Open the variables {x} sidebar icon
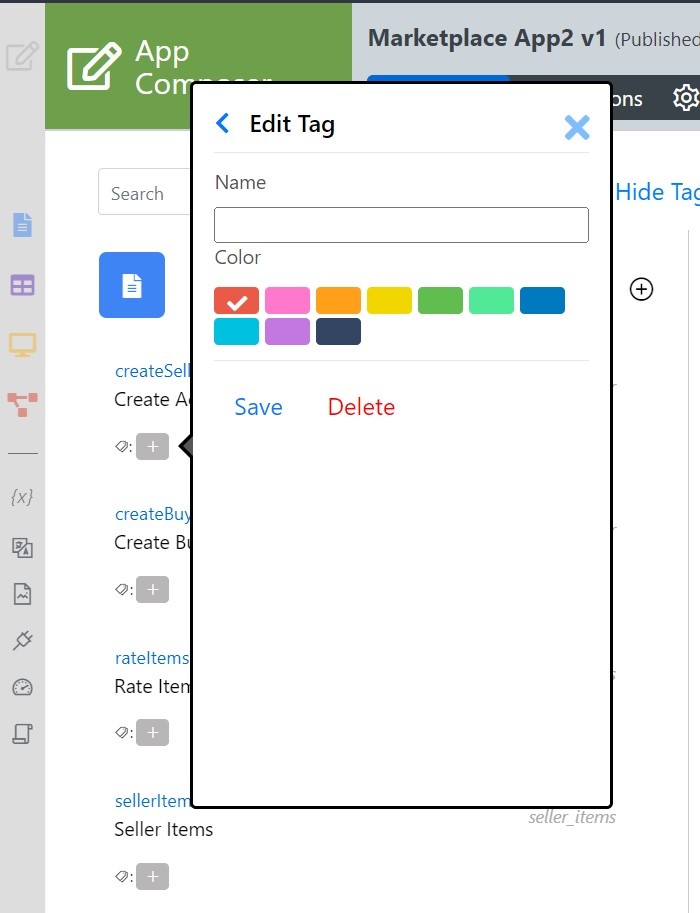The image size is (700, 913). 22,497
